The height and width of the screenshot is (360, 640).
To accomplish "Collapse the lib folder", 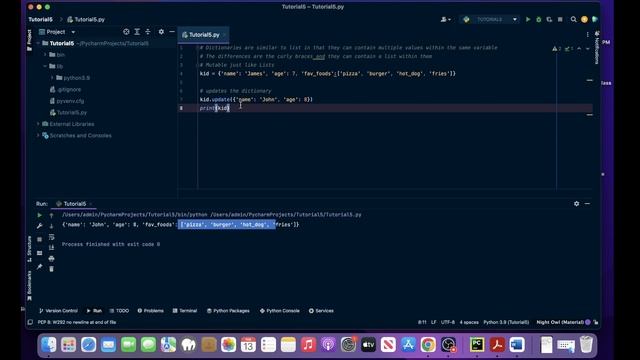I will click(x=45, y=66).
